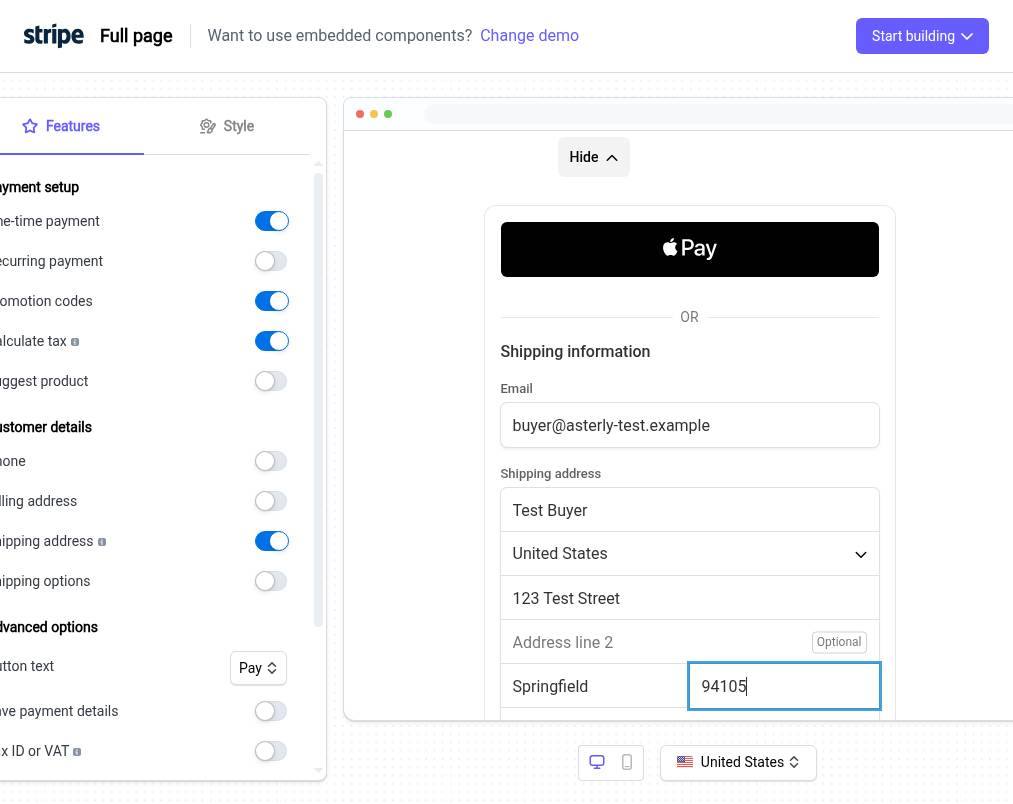This screenshot has height=804, width=1013.
Task: Click the 123 Test Street field
Action: 689,598
